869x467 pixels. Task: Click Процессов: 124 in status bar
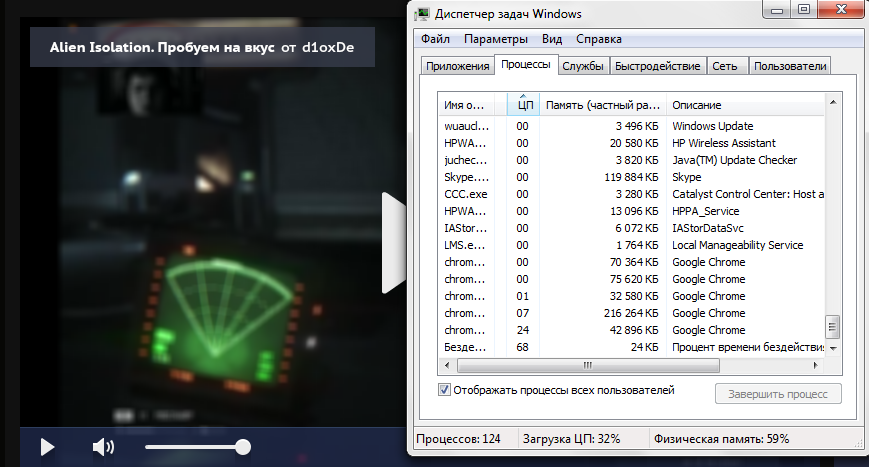pyautogui.click(x=458, y=439)
